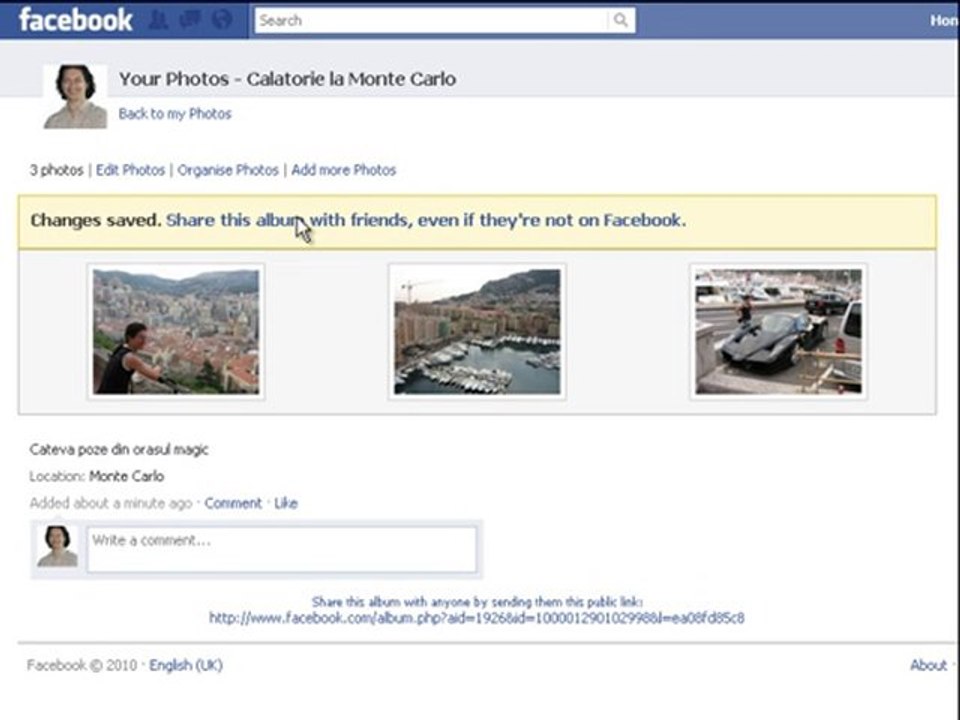Open the profile picture beside the album title
Viewport: 960px width, 720px height.
click(75, 96)
